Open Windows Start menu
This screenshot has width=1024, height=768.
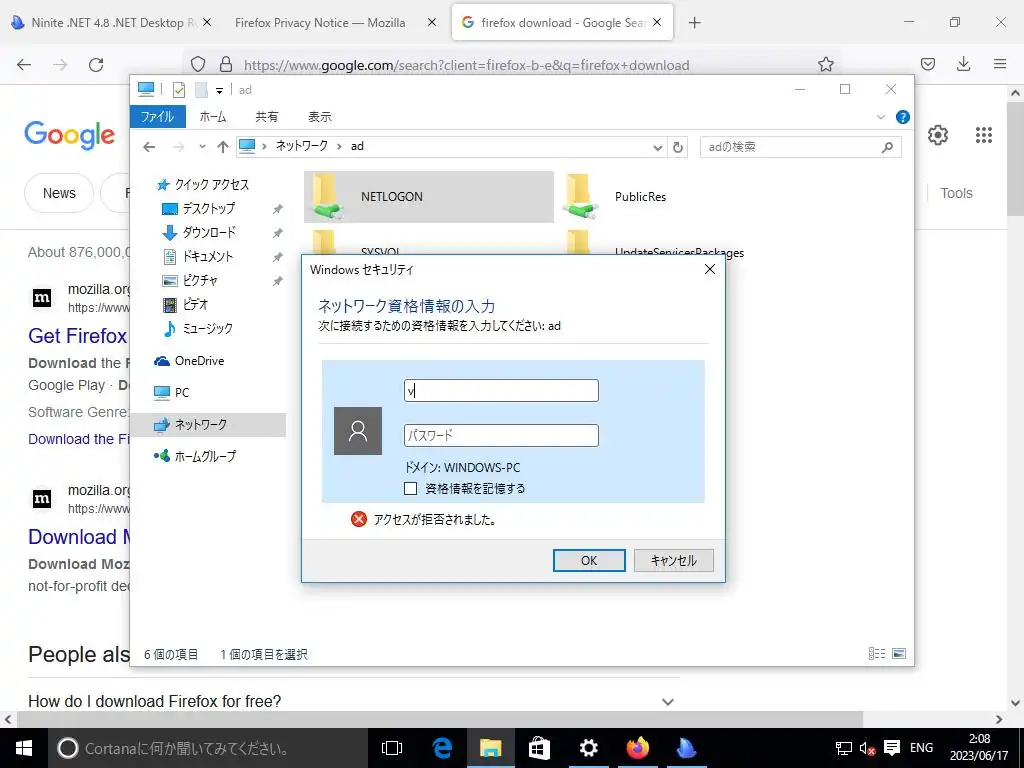pos(24,748)
